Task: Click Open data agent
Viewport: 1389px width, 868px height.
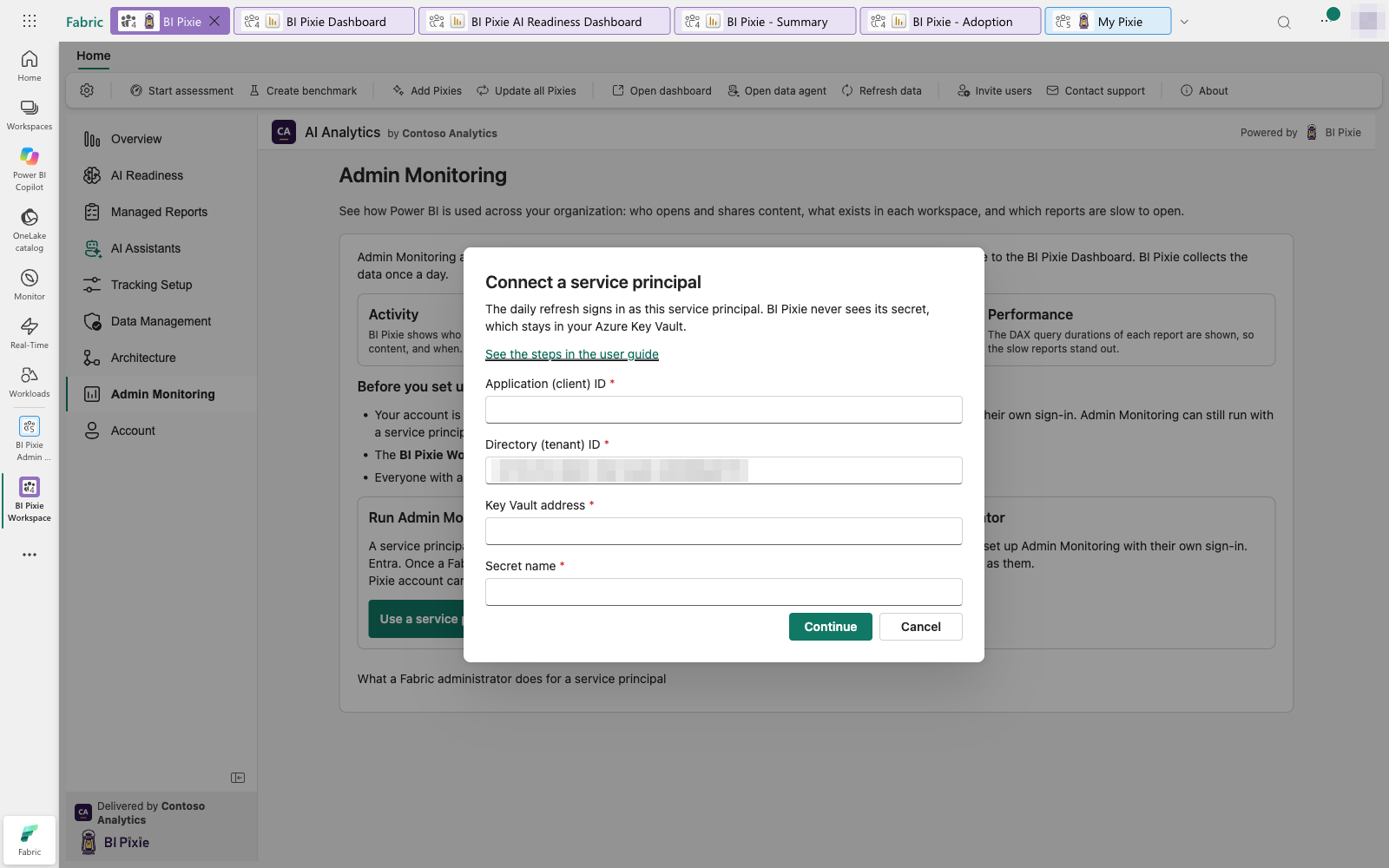Action: (x=777, y=90)
